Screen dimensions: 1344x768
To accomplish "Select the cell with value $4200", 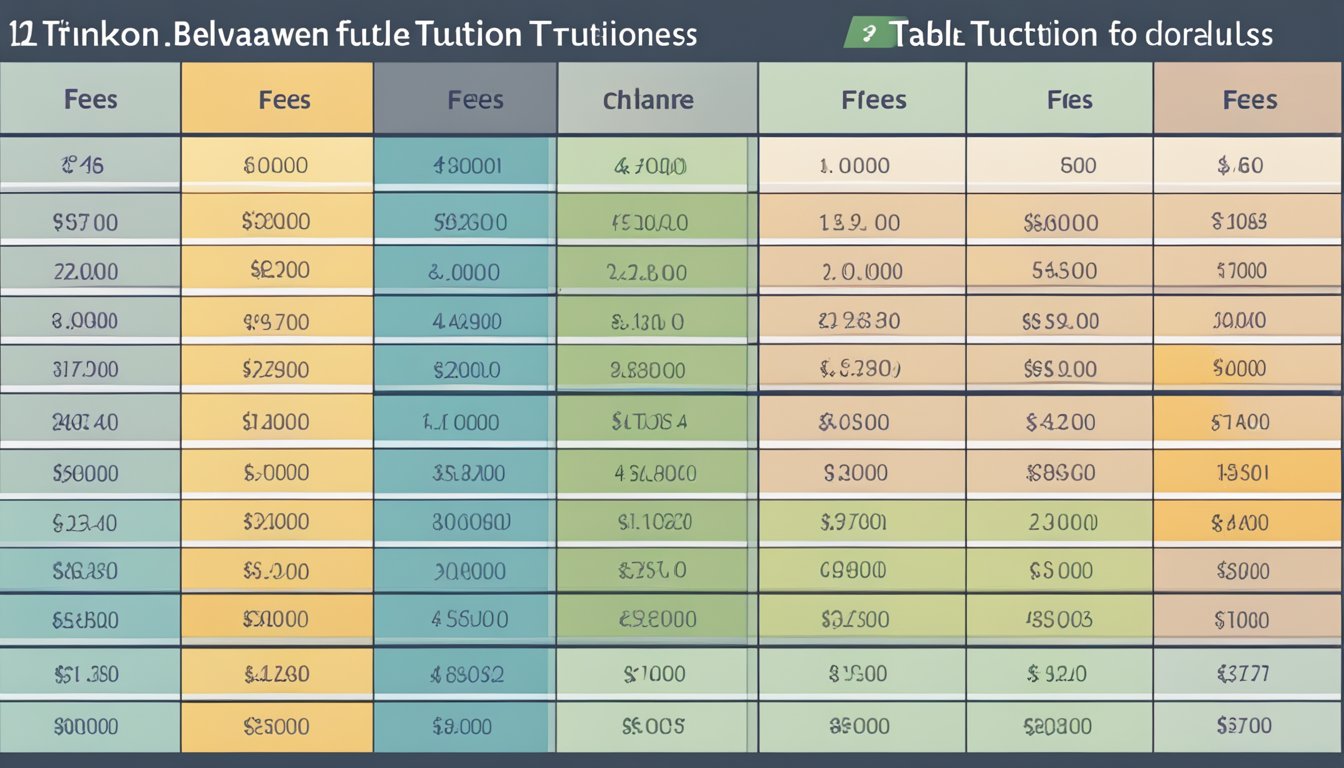I will pos(1060,422).
